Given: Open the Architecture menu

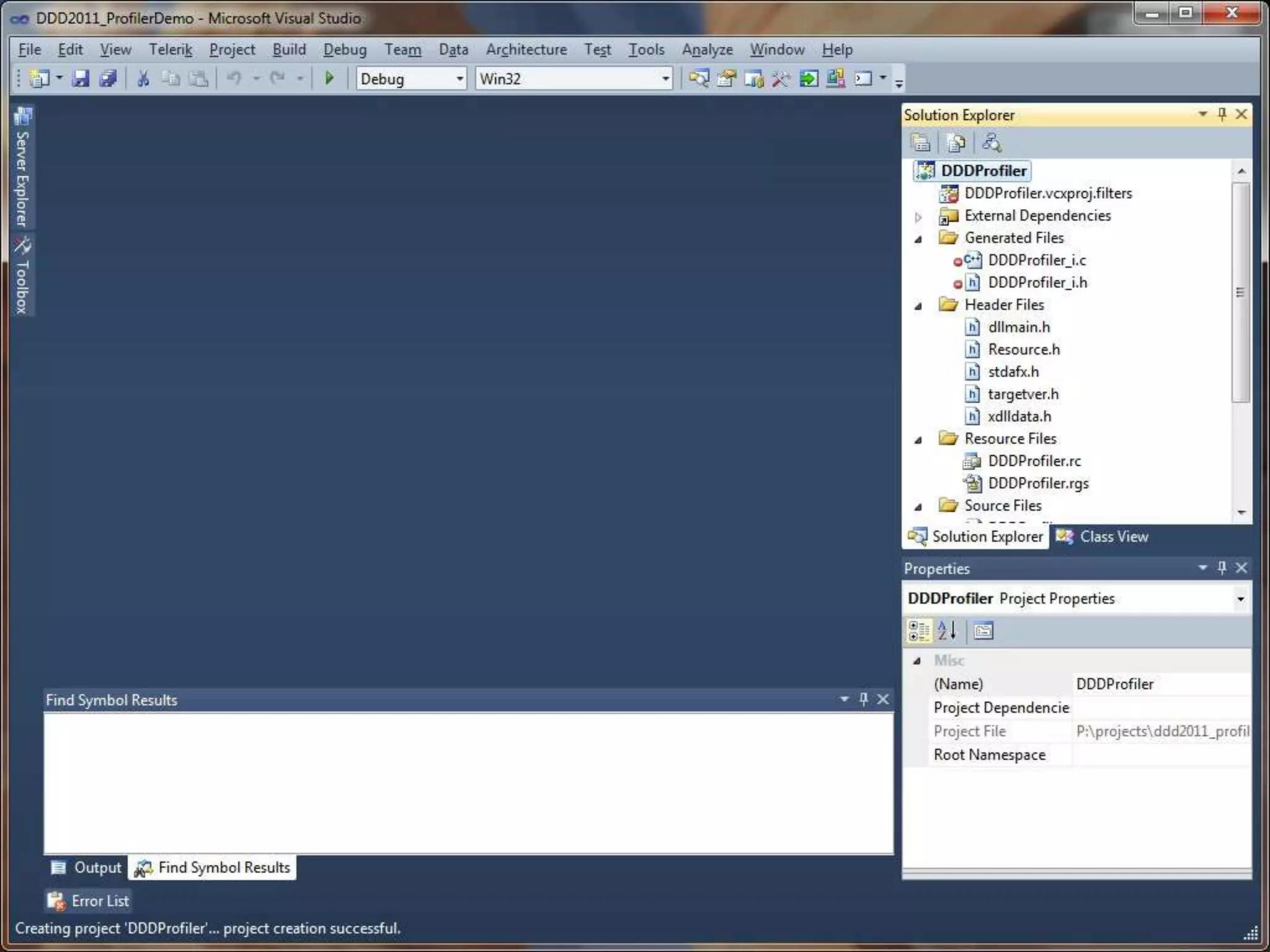Looking at the screenshot, I should point(526,50).
